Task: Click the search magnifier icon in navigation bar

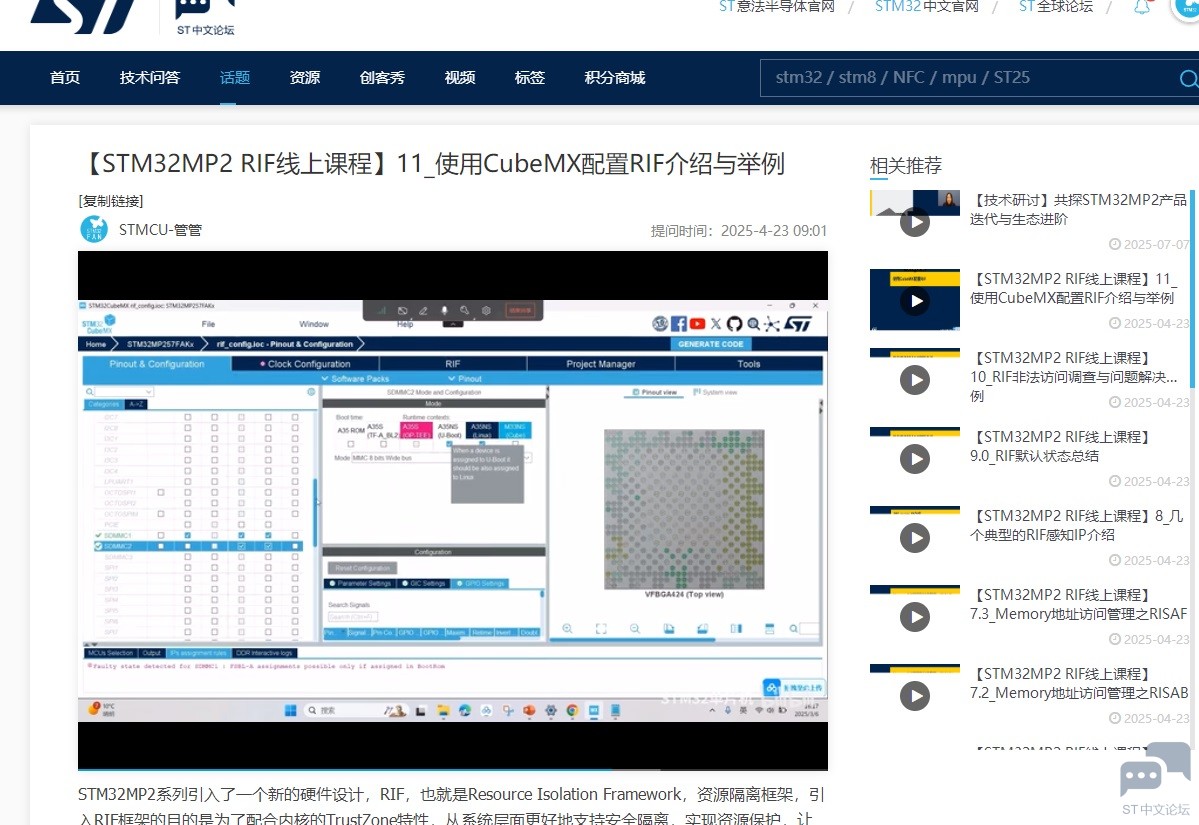Action: [1188, 78]
